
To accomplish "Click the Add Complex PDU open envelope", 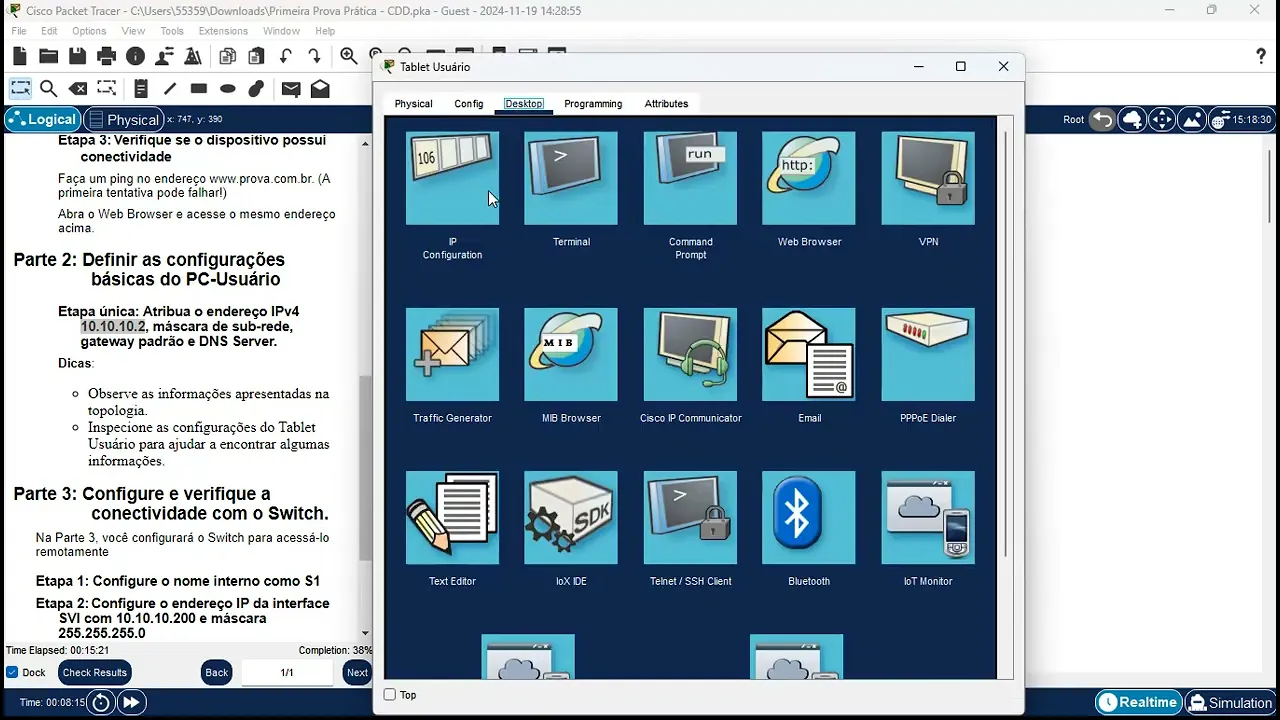I will pos(320,89).
